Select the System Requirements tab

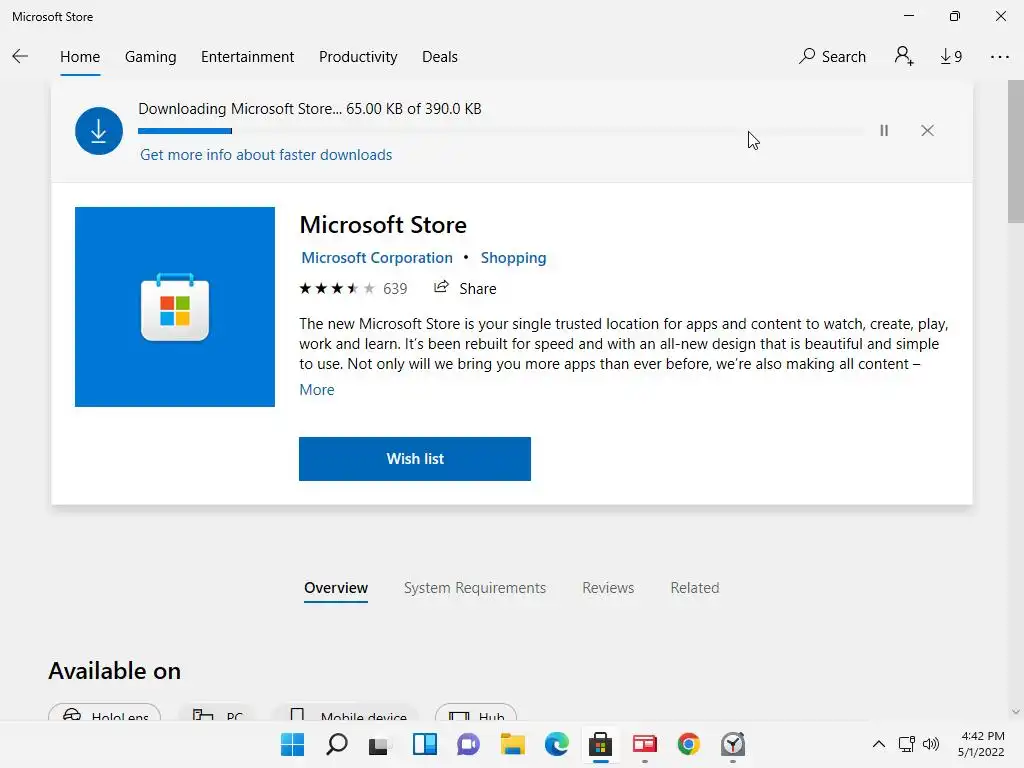[x=475, y=588]
